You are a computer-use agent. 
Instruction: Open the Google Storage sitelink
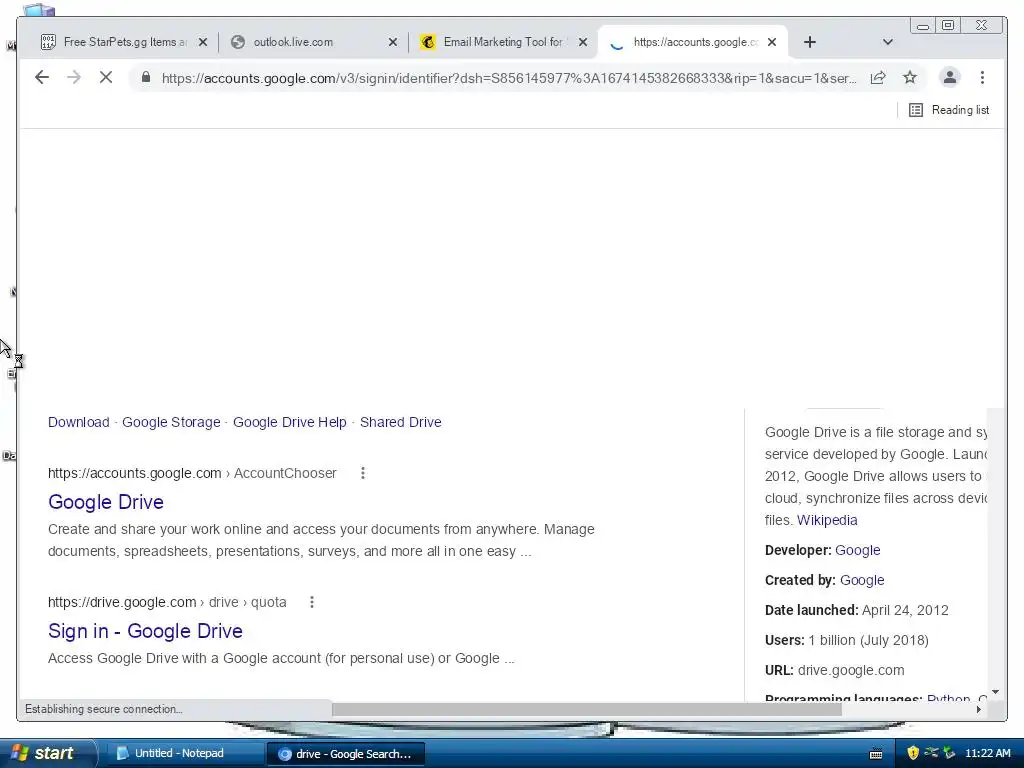tap(171, 422)
